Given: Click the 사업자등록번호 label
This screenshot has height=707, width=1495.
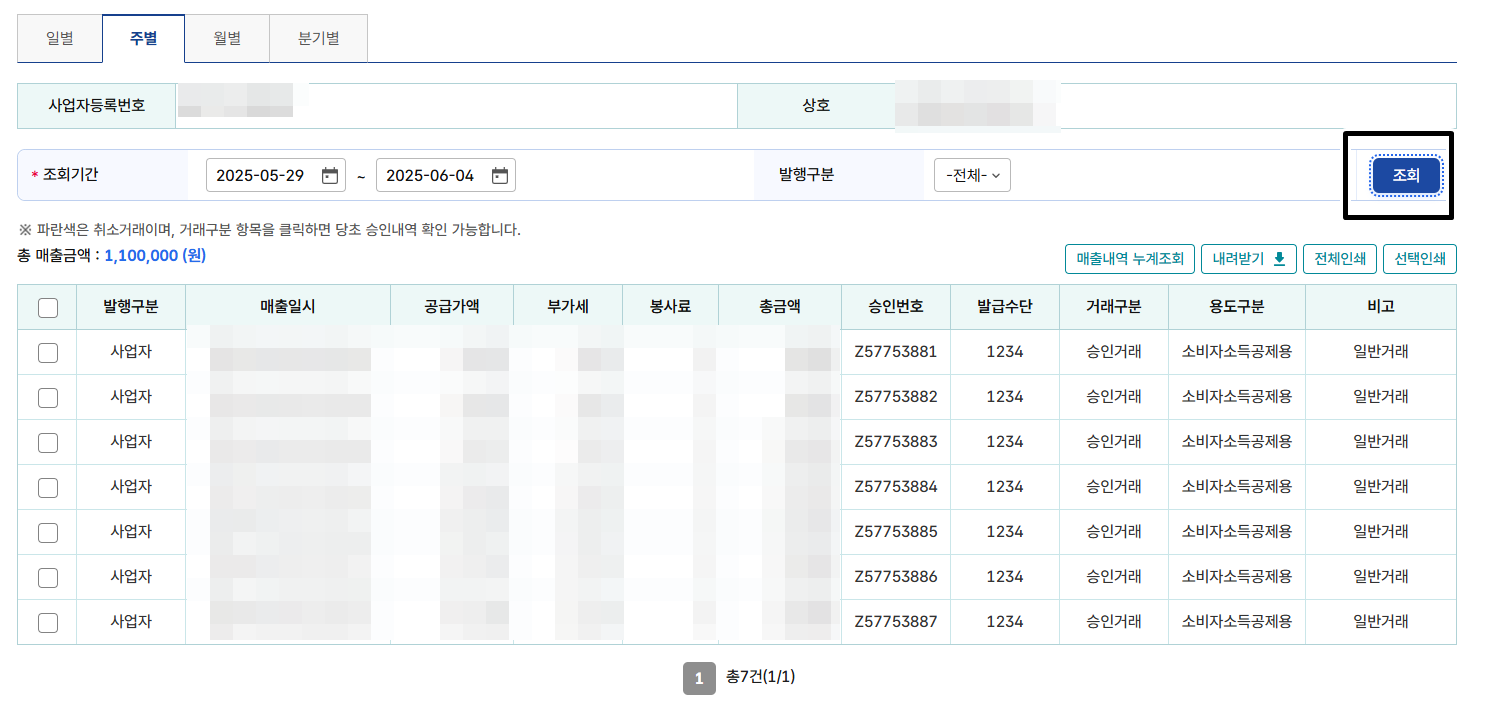Looking at the screenshot, I should click(x=97, y=105).
